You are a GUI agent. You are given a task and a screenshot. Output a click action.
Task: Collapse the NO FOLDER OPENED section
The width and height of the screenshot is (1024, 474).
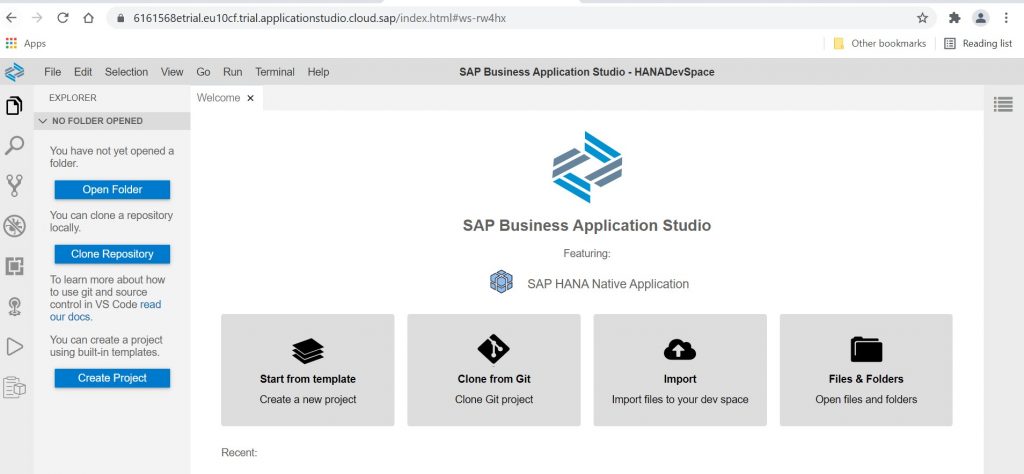coord(112,121)
